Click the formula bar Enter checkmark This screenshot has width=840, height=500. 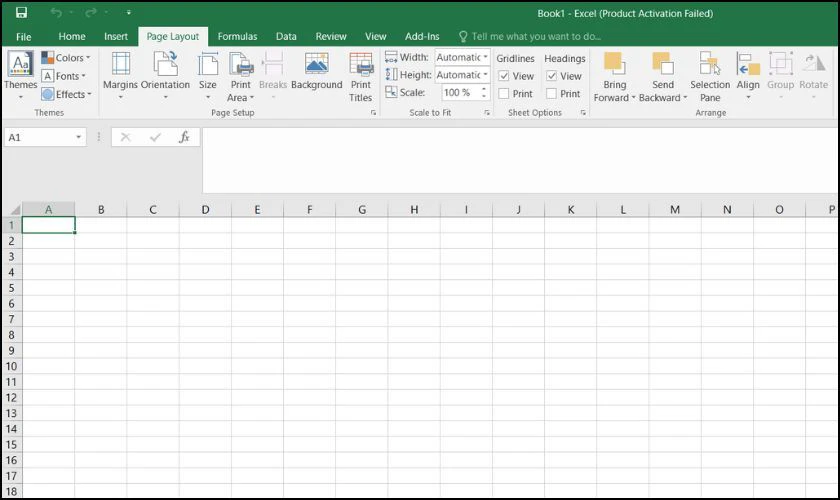click(155, 137)
